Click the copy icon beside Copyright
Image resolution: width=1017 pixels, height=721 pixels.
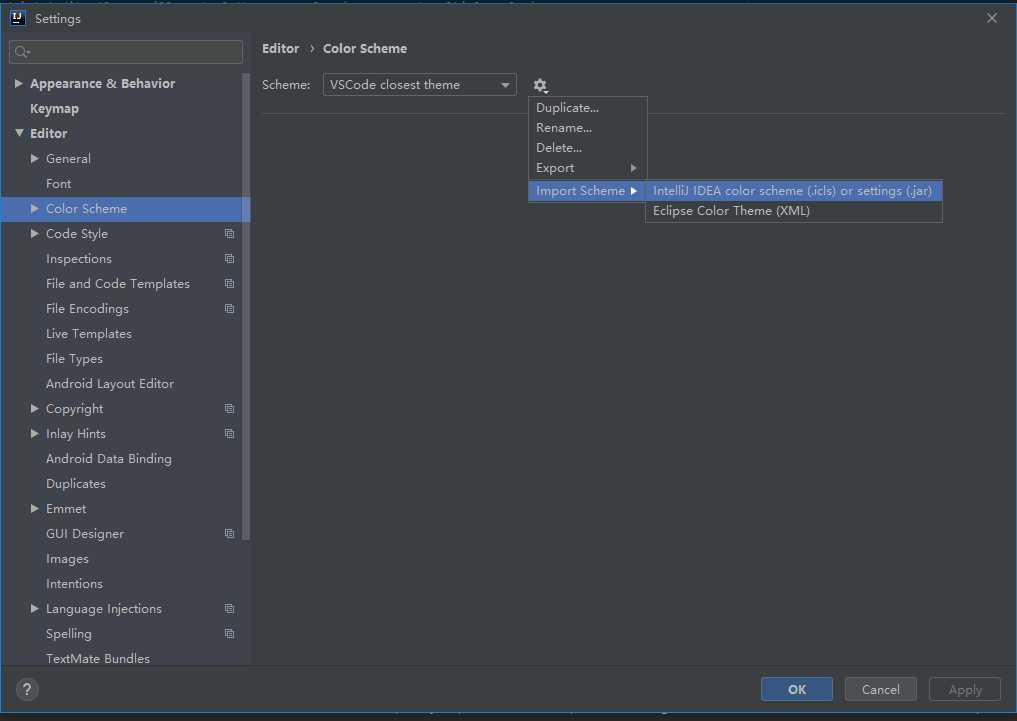pyautogui.click(x=229, y=409)
